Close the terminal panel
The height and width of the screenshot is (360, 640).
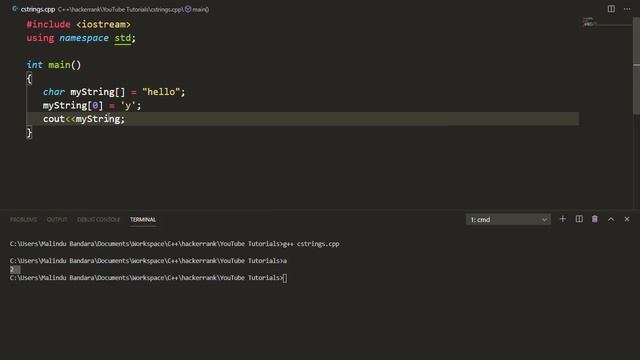click(627, 219)
